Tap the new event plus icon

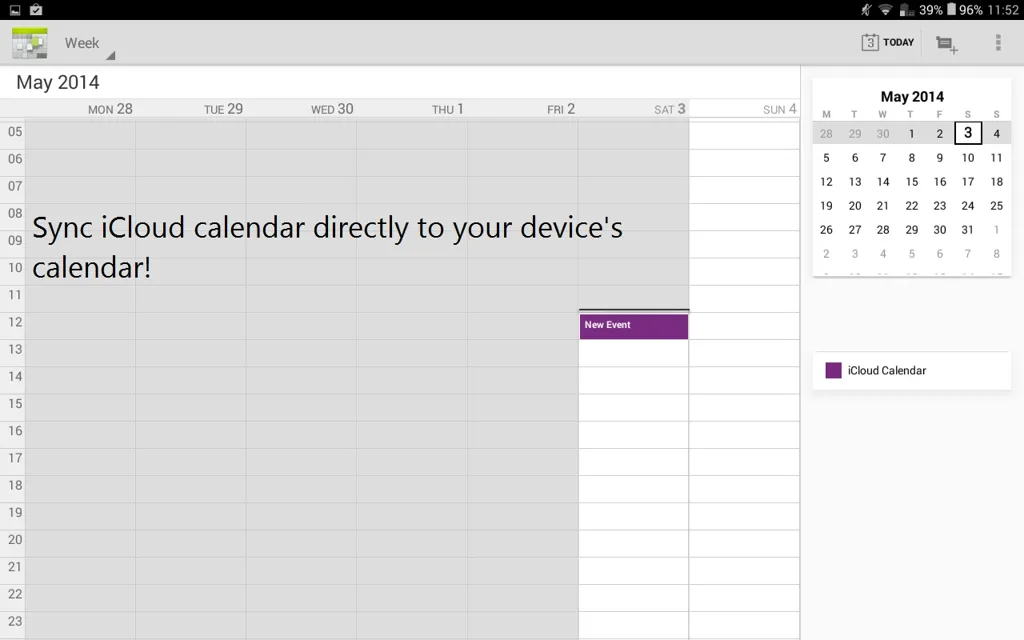click(946, 44)
